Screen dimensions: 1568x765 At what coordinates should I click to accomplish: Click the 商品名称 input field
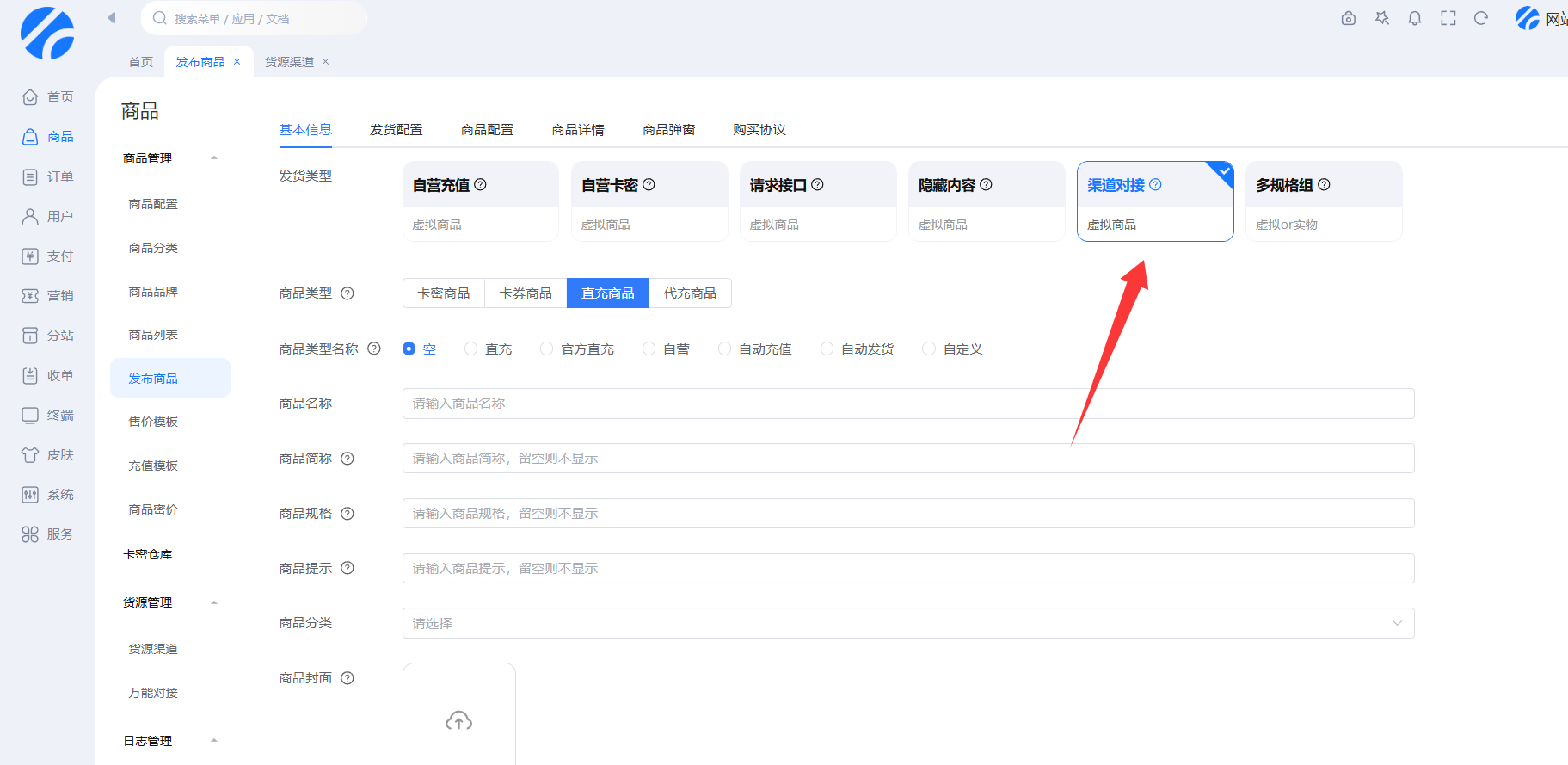coord(907,404)
